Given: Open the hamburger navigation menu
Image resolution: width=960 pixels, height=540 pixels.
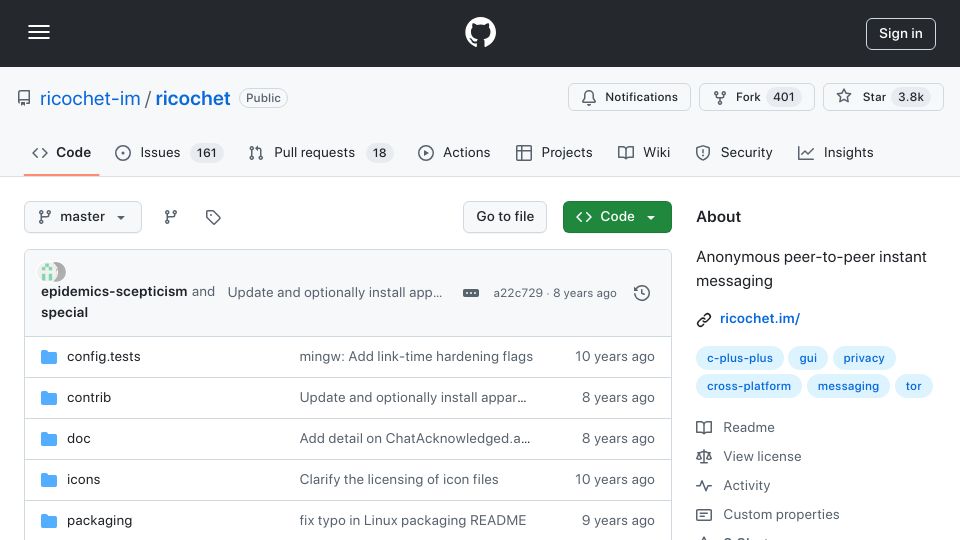Looking at the screenshot, I should (39, 32).
